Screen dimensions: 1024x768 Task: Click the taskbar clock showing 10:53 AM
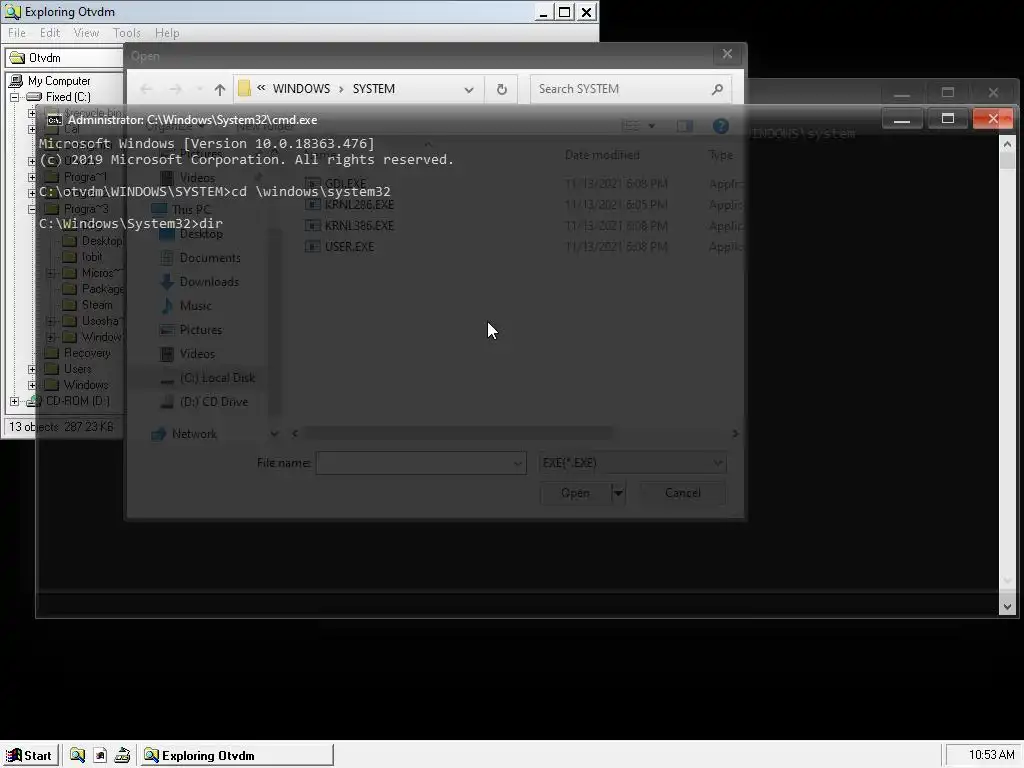[991, 755]
